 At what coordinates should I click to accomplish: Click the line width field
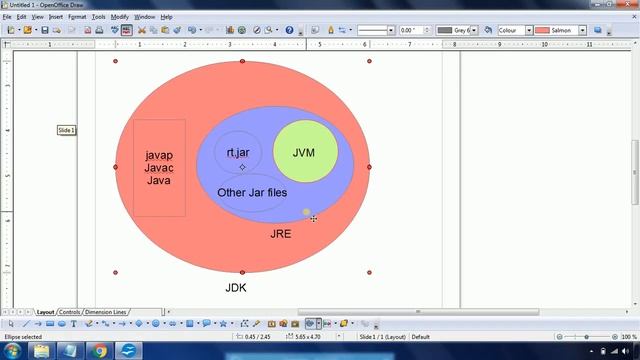(411, 30)
